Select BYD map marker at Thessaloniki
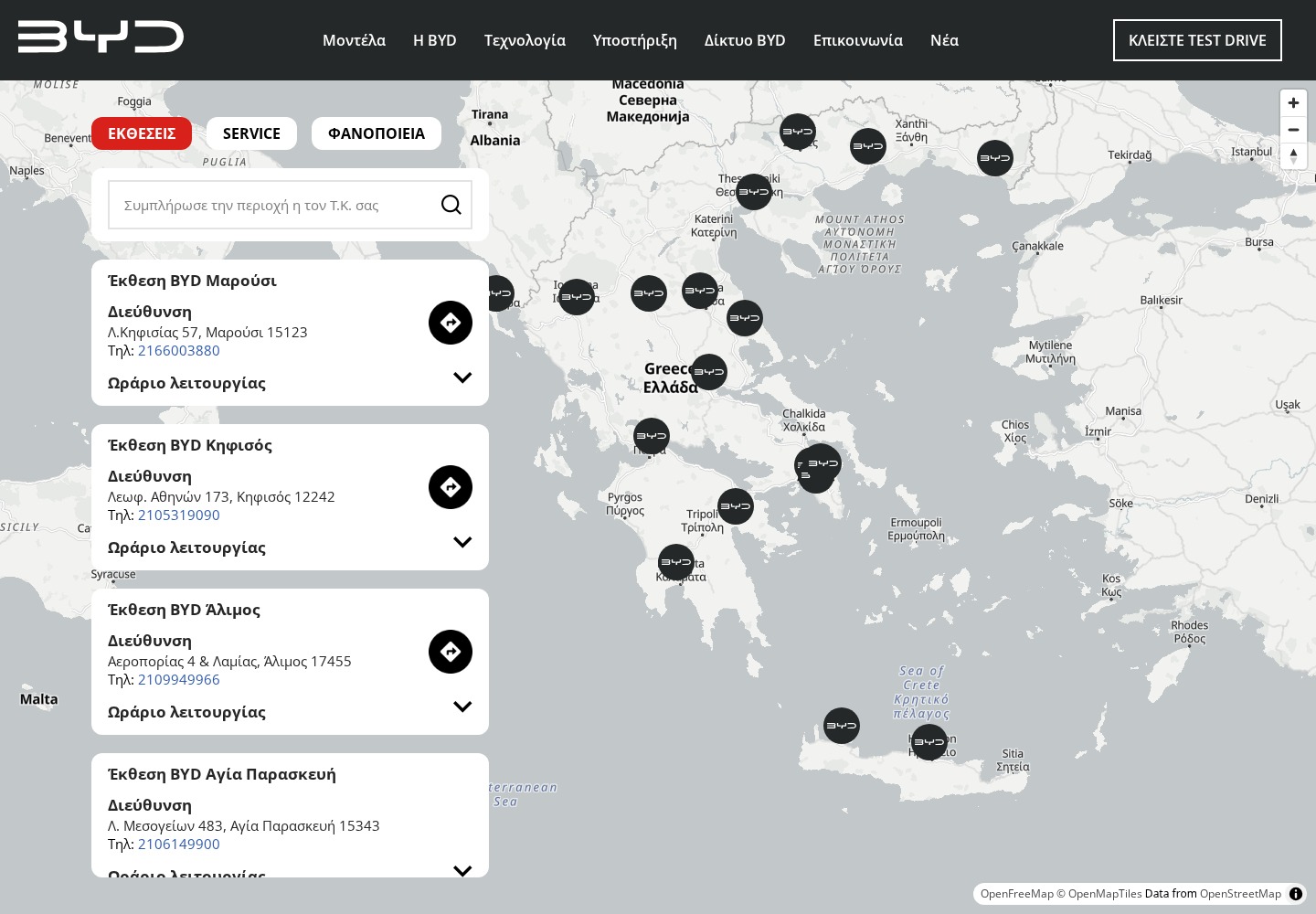Viewport: 1316px width, 914px height. coord(754,192)
